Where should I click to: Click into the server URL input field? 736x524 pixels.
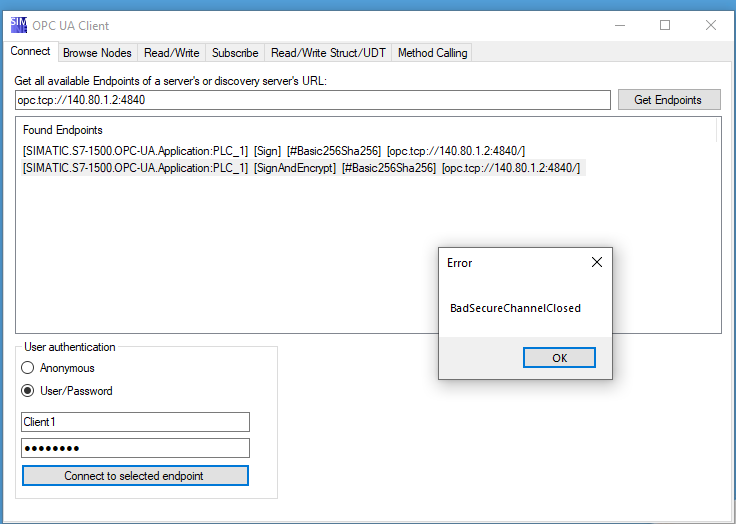pyautogui.click(x=313, y=100)
